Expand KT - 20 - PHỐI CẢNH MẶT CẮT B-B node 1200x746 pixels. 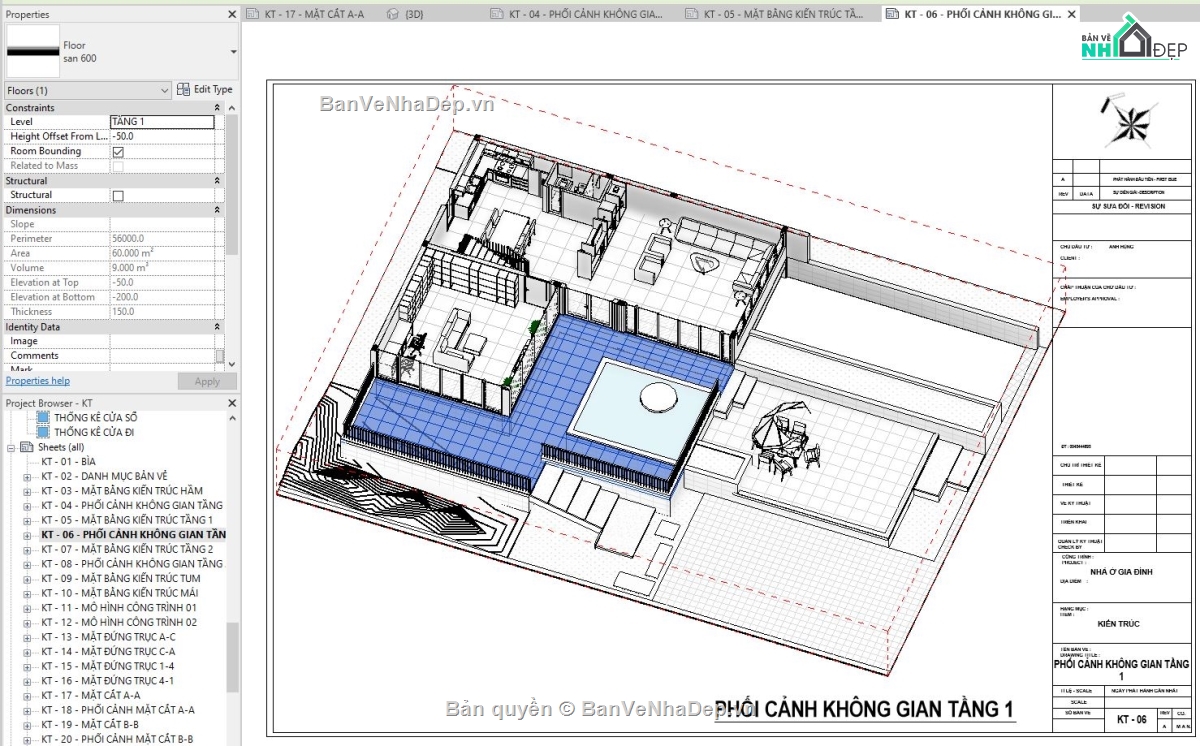27,739
